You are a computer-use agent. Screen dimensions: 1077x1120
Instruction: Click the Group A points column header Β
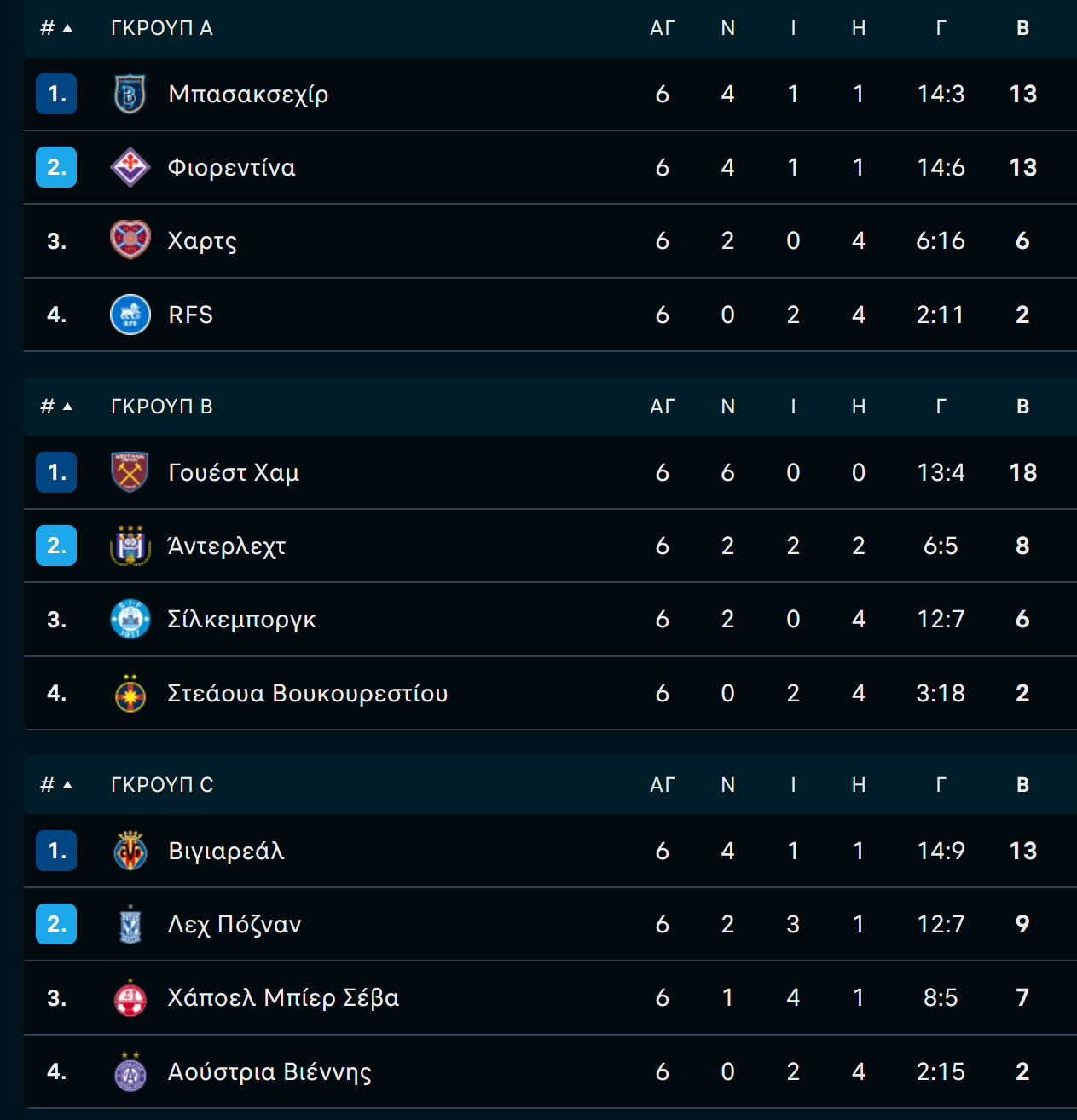[1023, 28]
